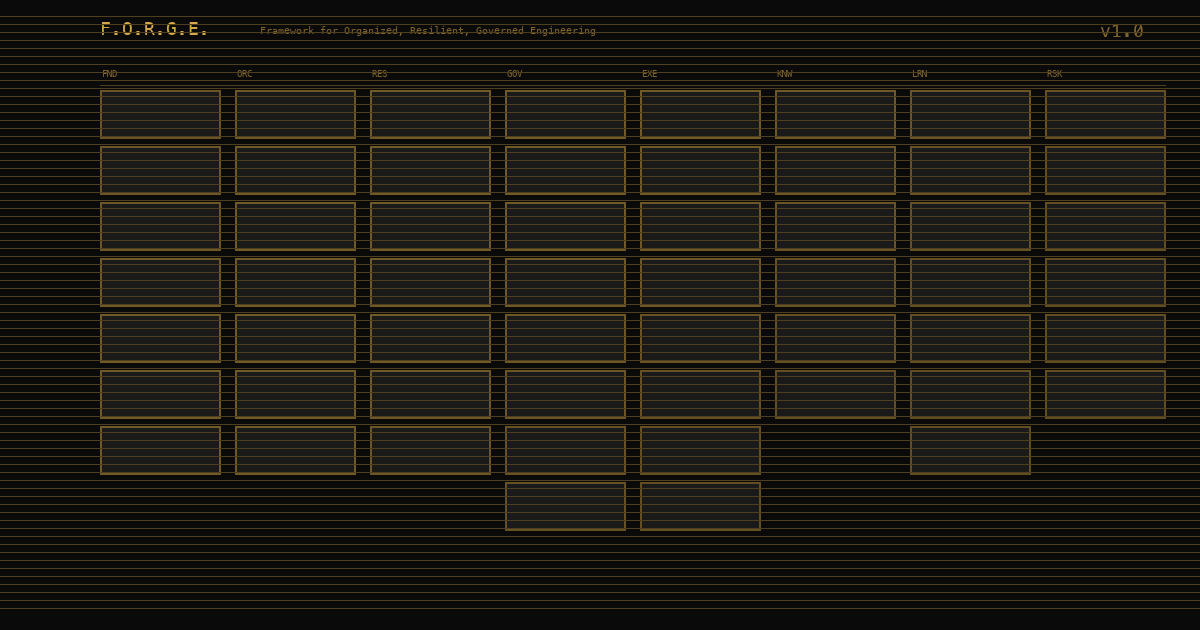Viewport: 1200px width, 630px height.
Task: Click the RSK column header
Action: click(1052, 73)
